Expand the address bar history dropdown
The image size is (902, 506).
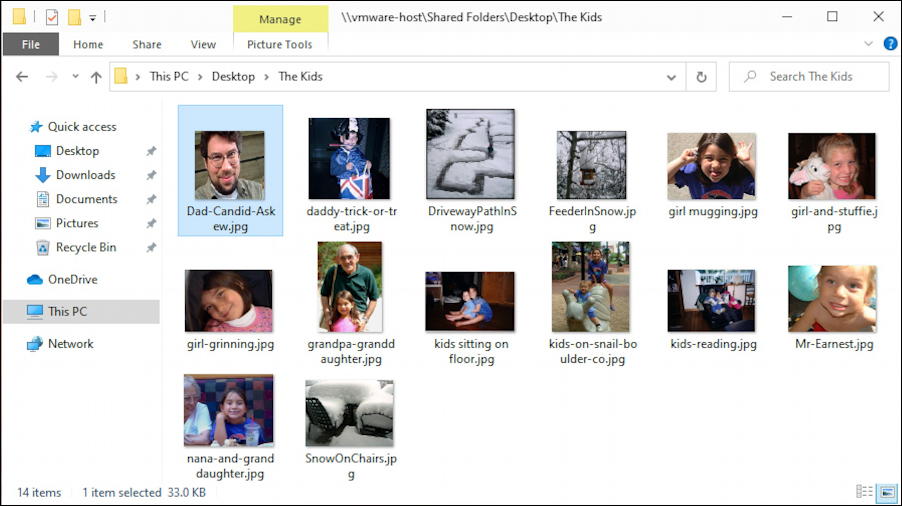(672, 77)
